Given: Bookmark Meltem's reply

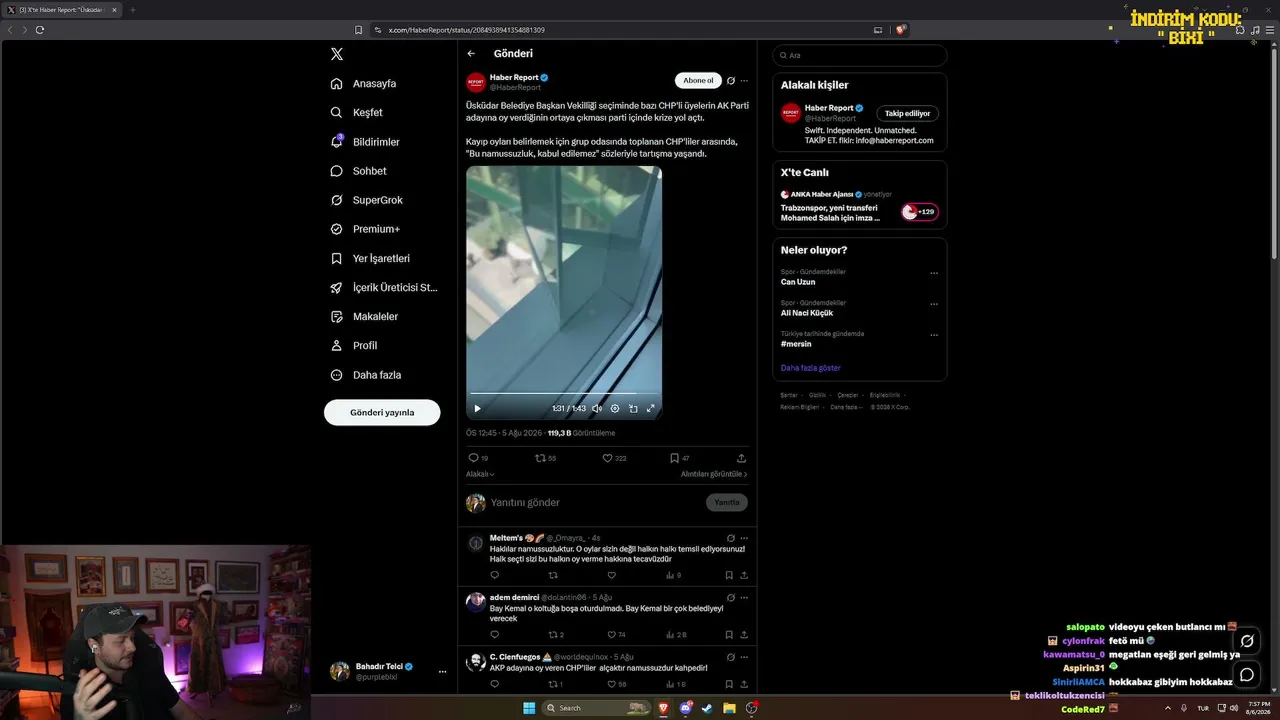Looking at the screenshot, I should [729, 575].
